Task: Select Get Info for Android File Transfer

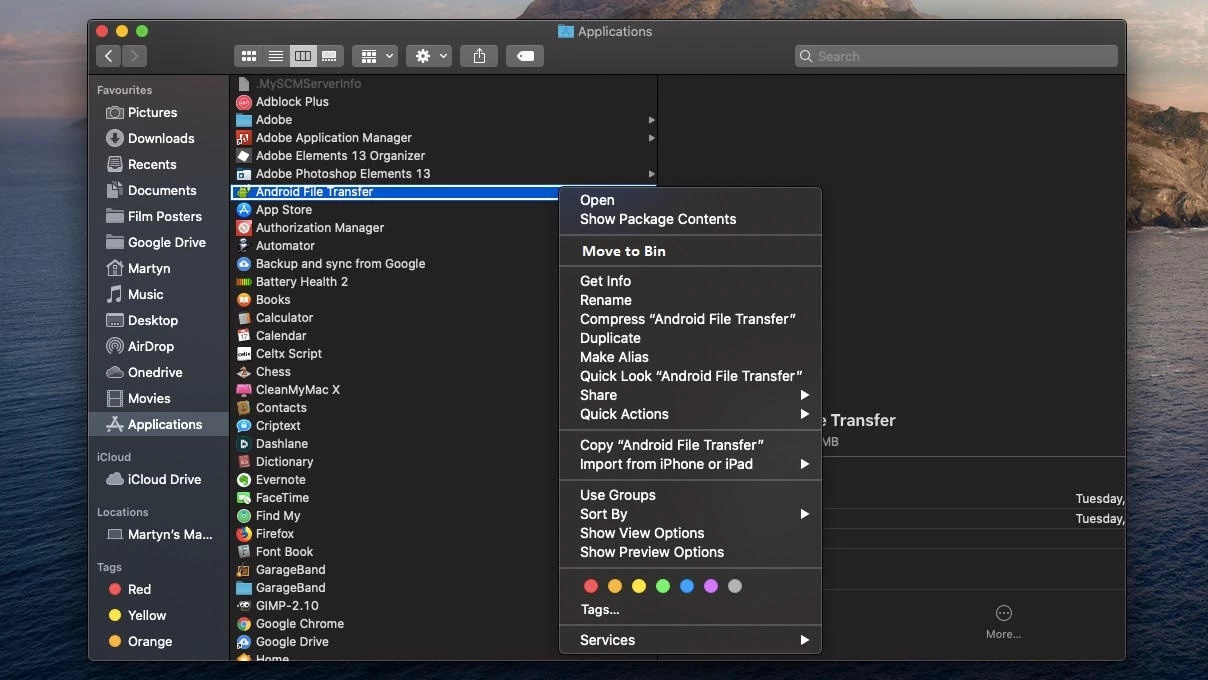Action: point(605,281)
